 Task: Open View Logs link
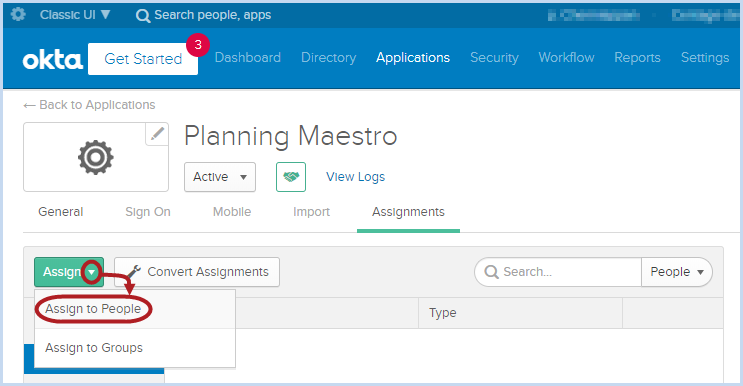click(355, 177)
